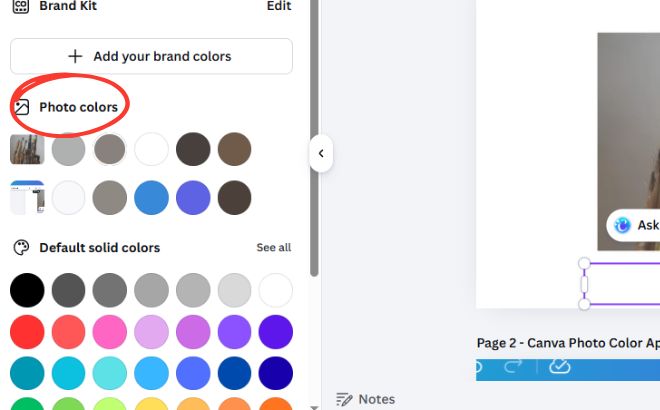
Task: Pick indigo swatch in screenshot photo row
Action: [x=193, y=197]
